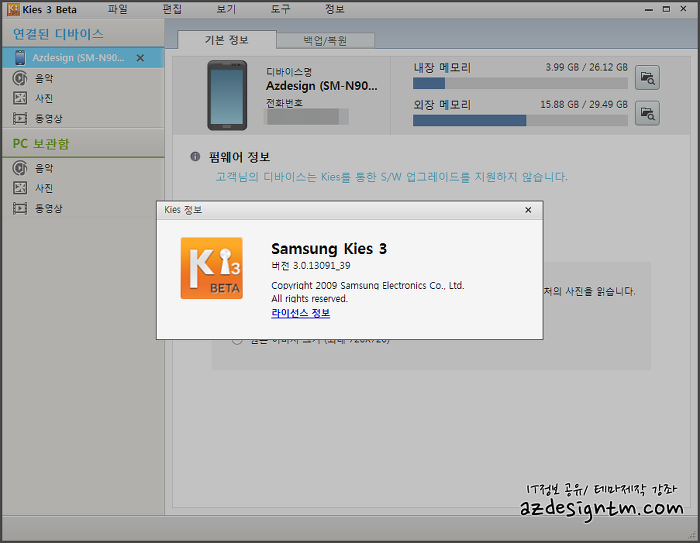Screen dimensions: 700x543
Task: Select the partially hidden radio button behind dialog
Action: click(237, 341)
